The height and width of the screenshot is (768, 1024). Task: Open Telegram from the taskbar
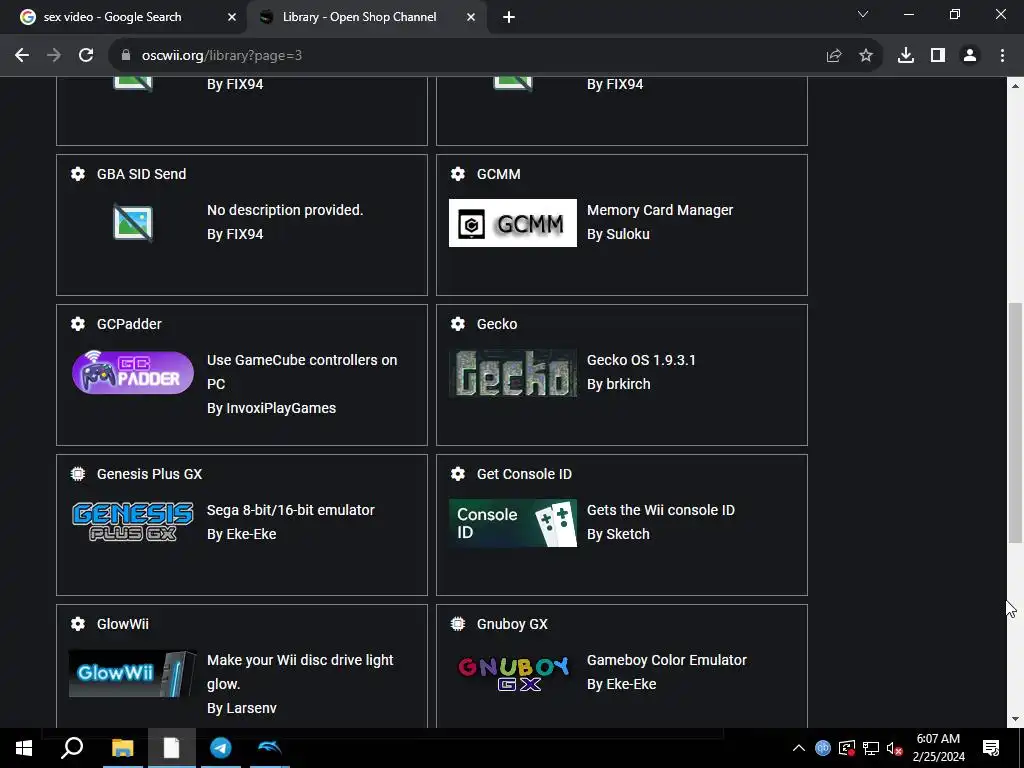(221, 748)
